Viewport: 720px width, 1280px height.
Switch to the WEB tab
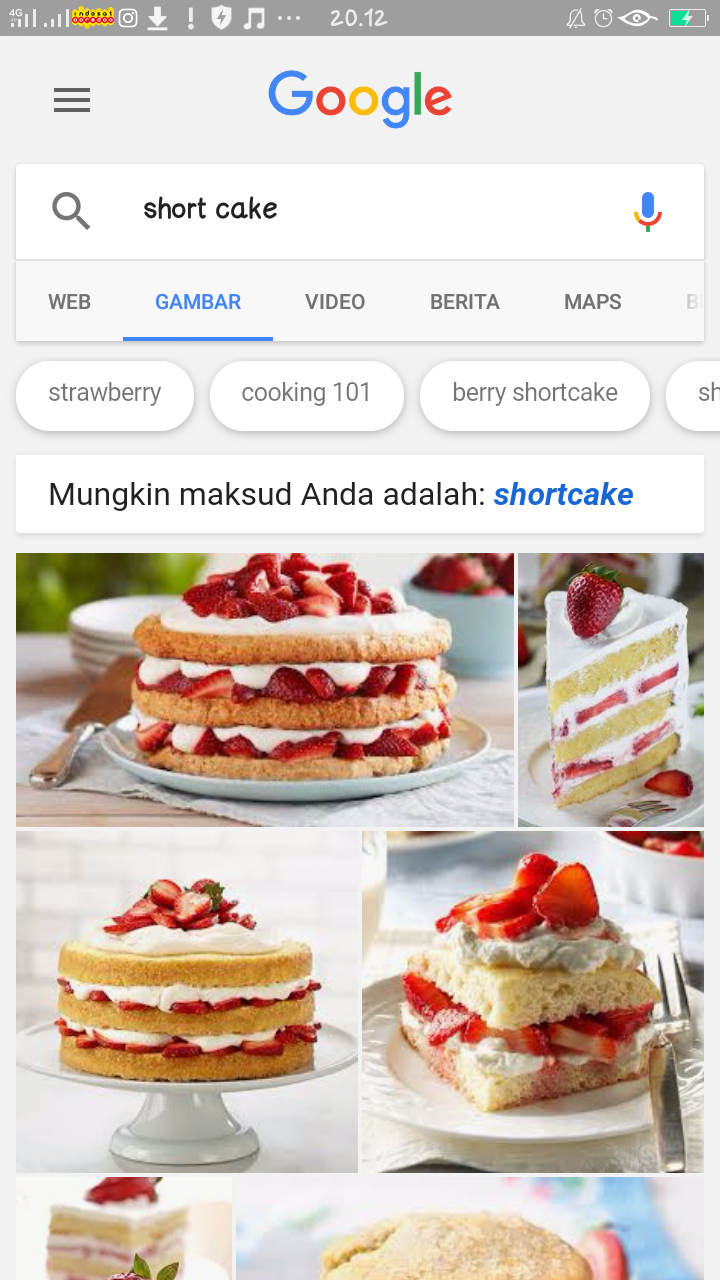click(70, 302)
